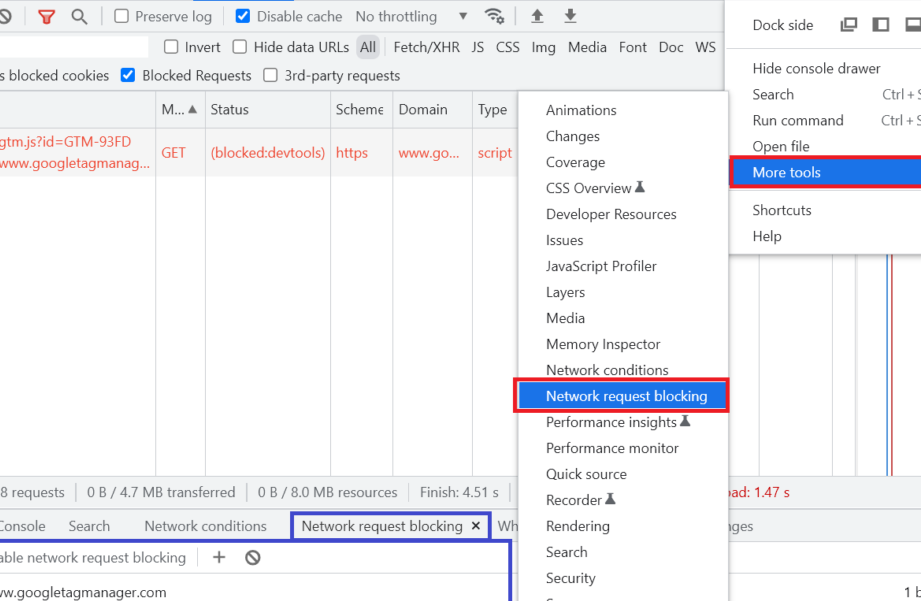The image size is (921, 601).
Task: Choose Animations from More tools
Action: [623, 110]
